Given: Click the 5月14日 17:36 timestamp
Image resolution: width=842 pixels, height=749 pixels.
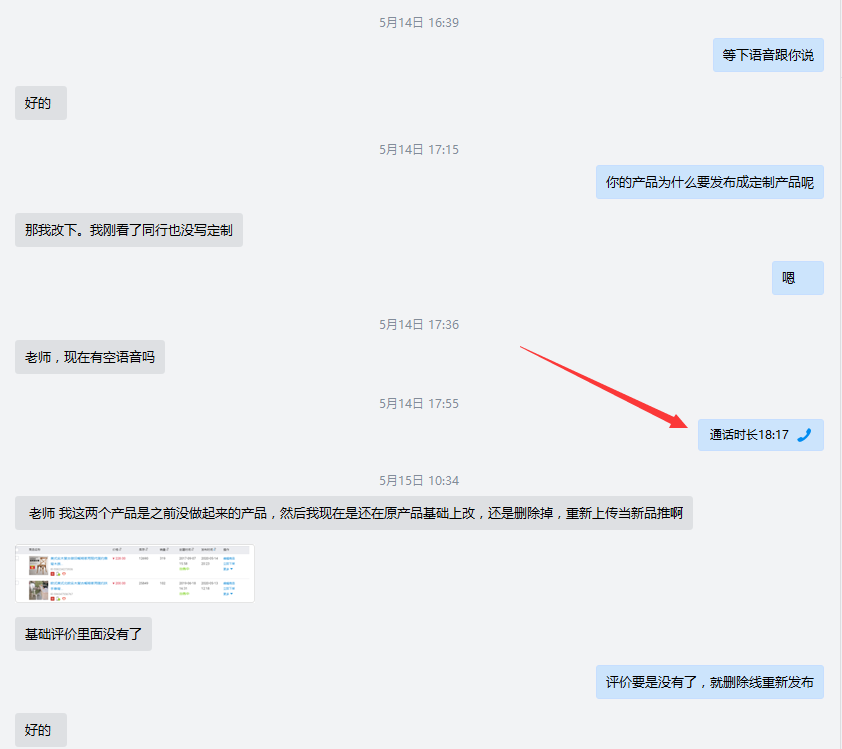Looking at the screenshot, I should click(419, 324).
